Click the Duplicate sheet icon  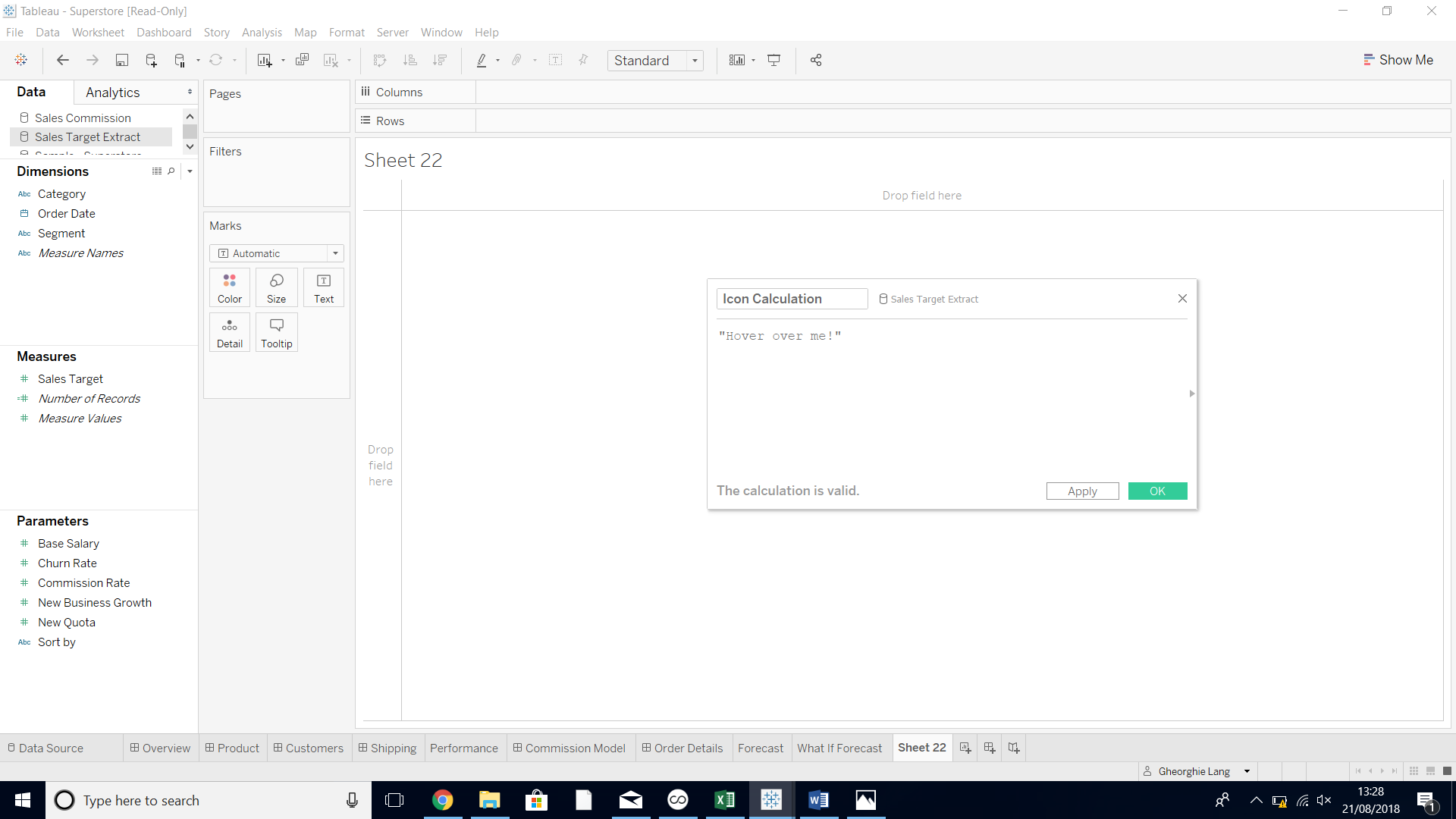[x=302, y=60]
